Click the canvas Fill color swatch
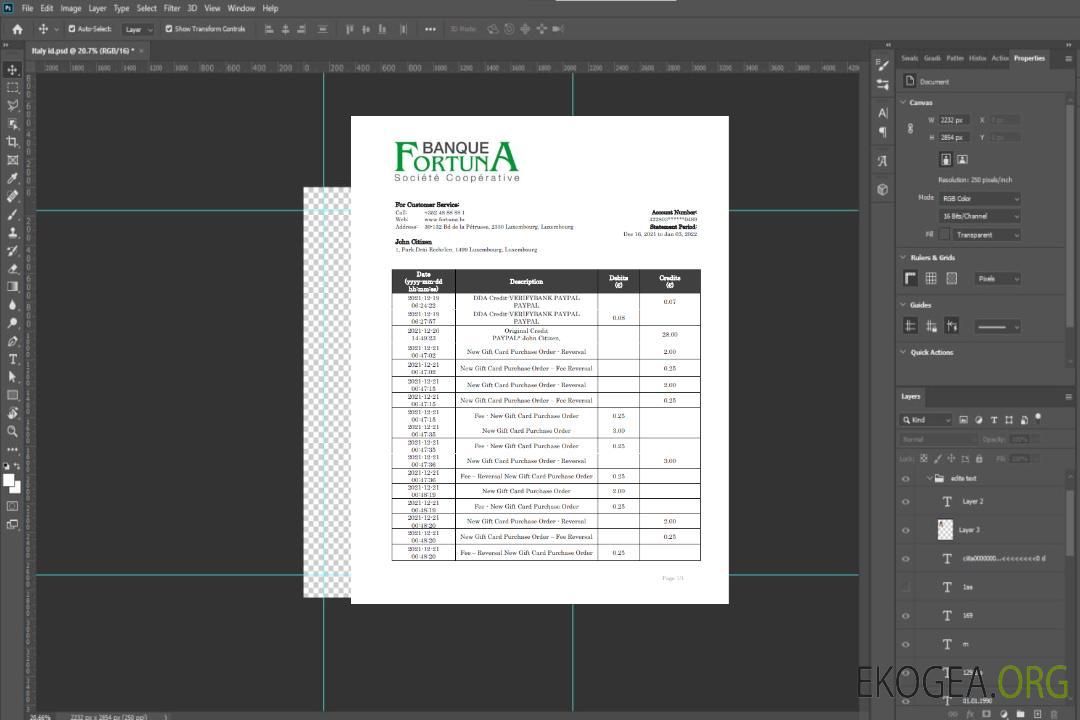The image size is (1080, 720). [944, 234]
